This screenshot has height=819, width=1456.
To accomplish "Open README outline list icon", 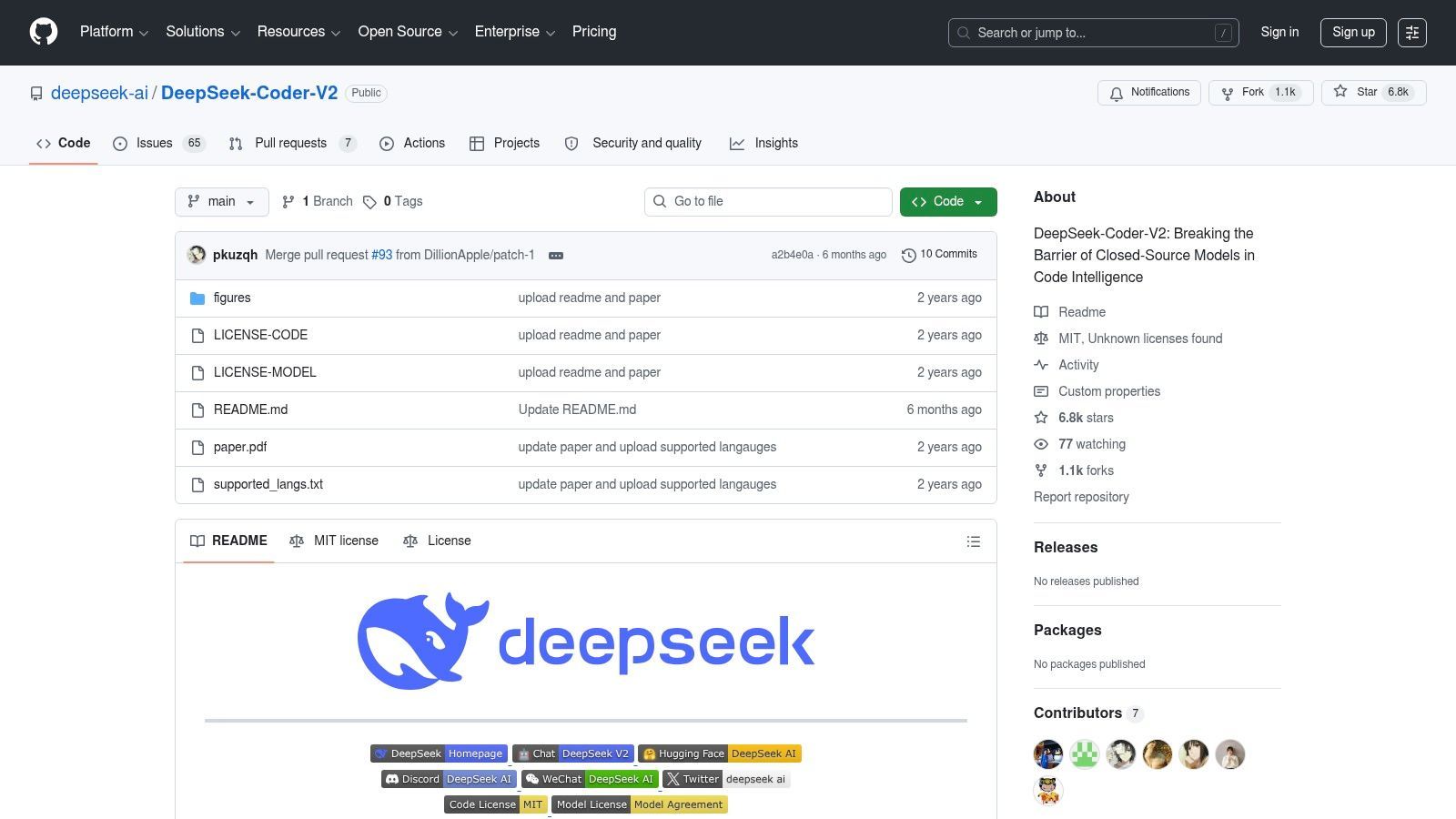I will (974, 541).
